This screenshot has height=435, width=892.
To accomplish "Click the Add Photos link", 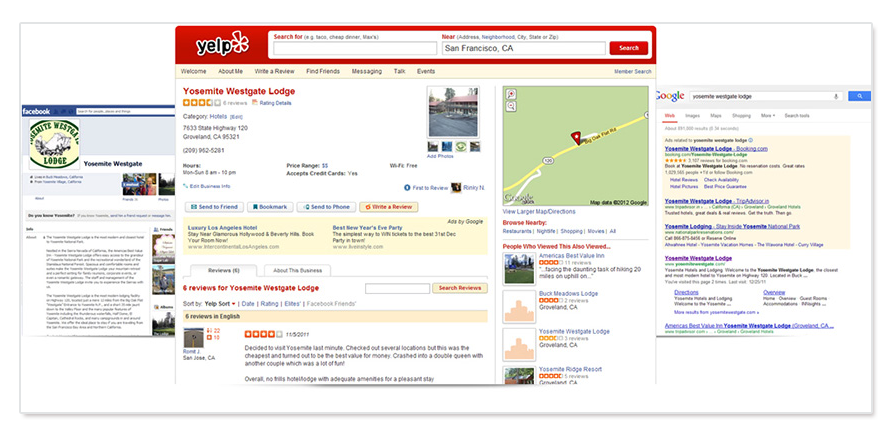I will [440, 156].
